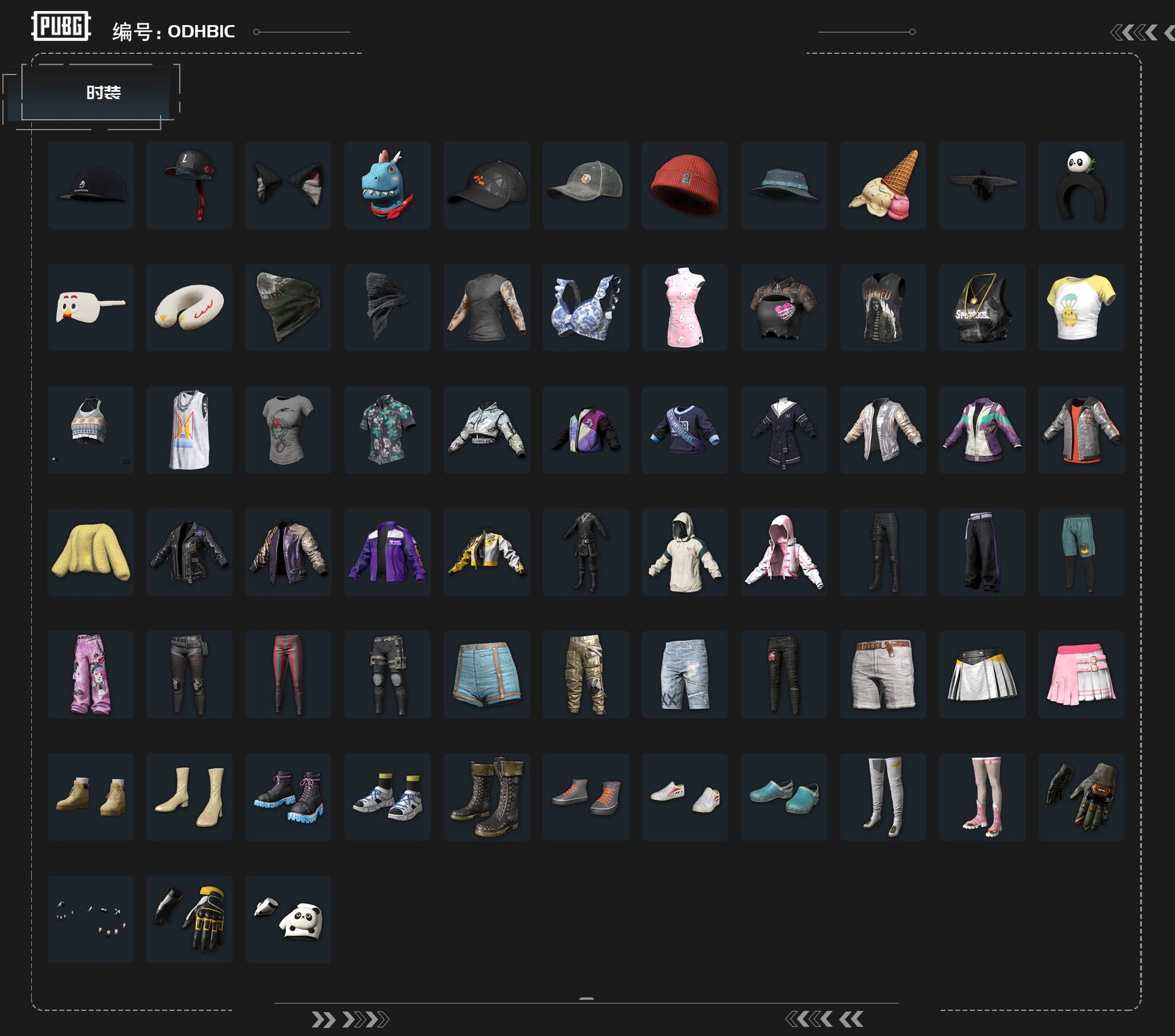
Task: Select the red striped leggings
Action: point(288,674)
